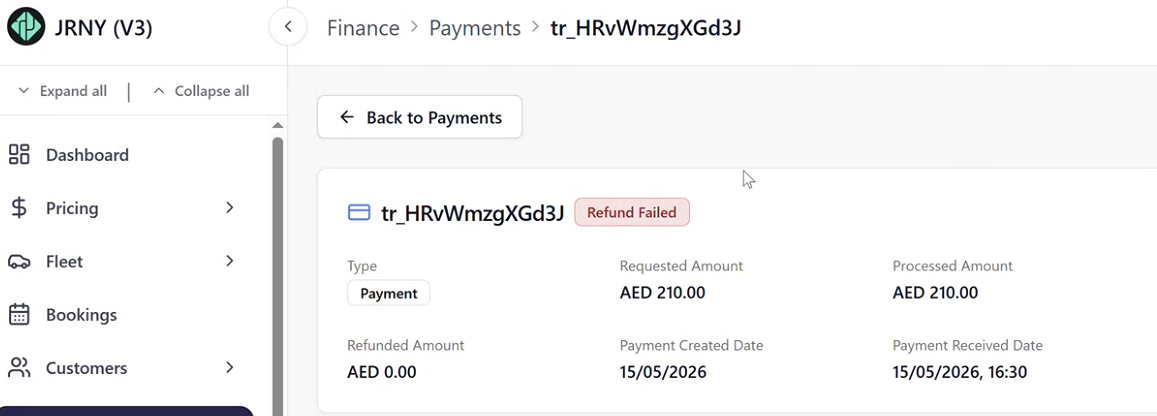Expand the Fleet submenu chevron
The image size is (1157, 416).
[229, 261]
